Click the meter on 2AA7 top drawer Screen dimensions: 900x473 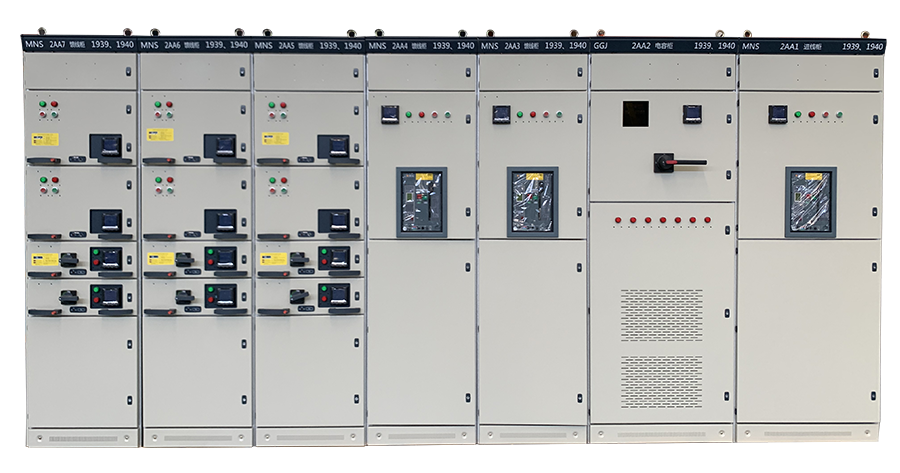(109, 148)
